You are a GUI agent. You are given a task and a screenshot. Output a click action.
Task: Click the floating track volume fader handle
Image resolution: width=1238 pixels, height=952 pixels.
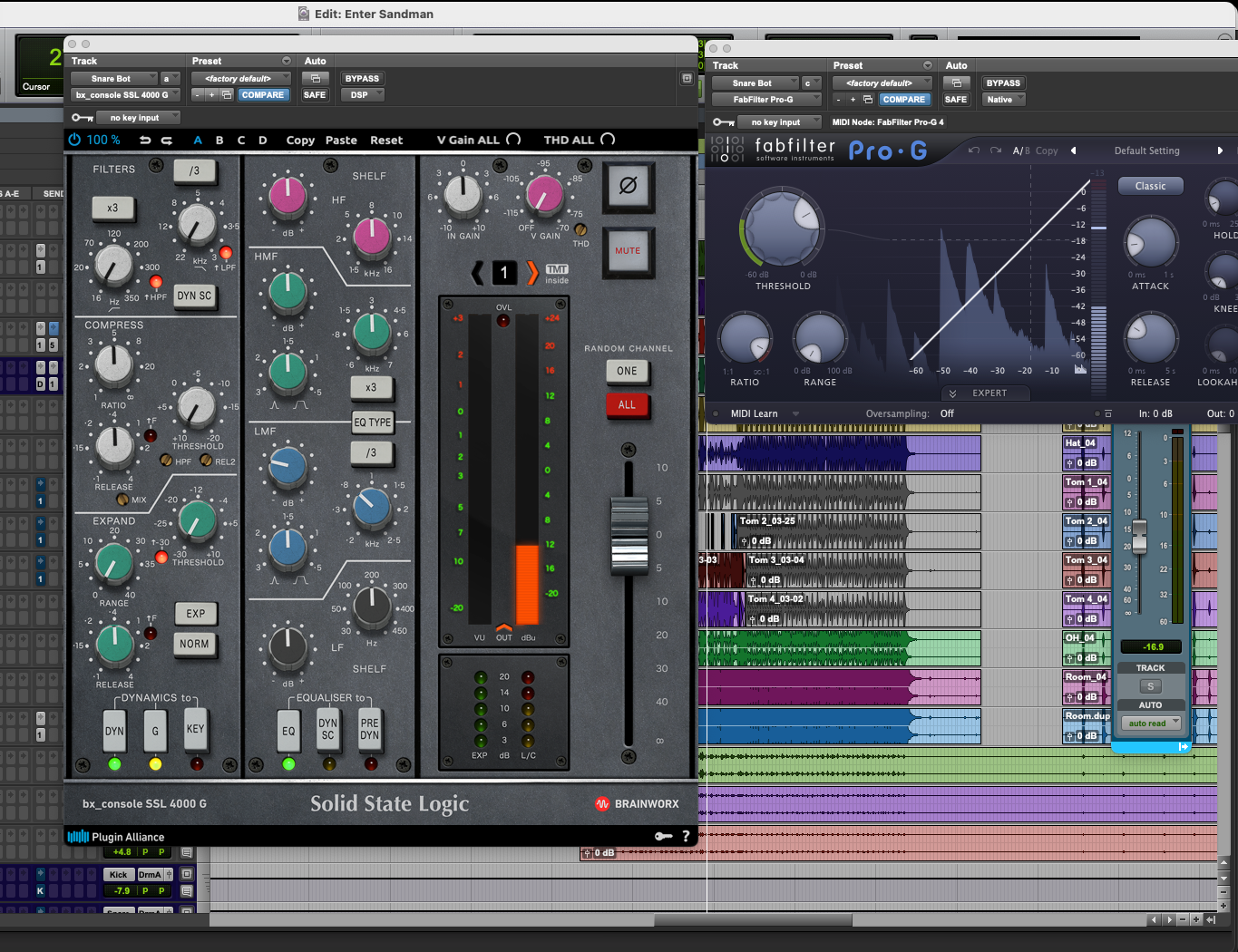[x=1139, y=537]
